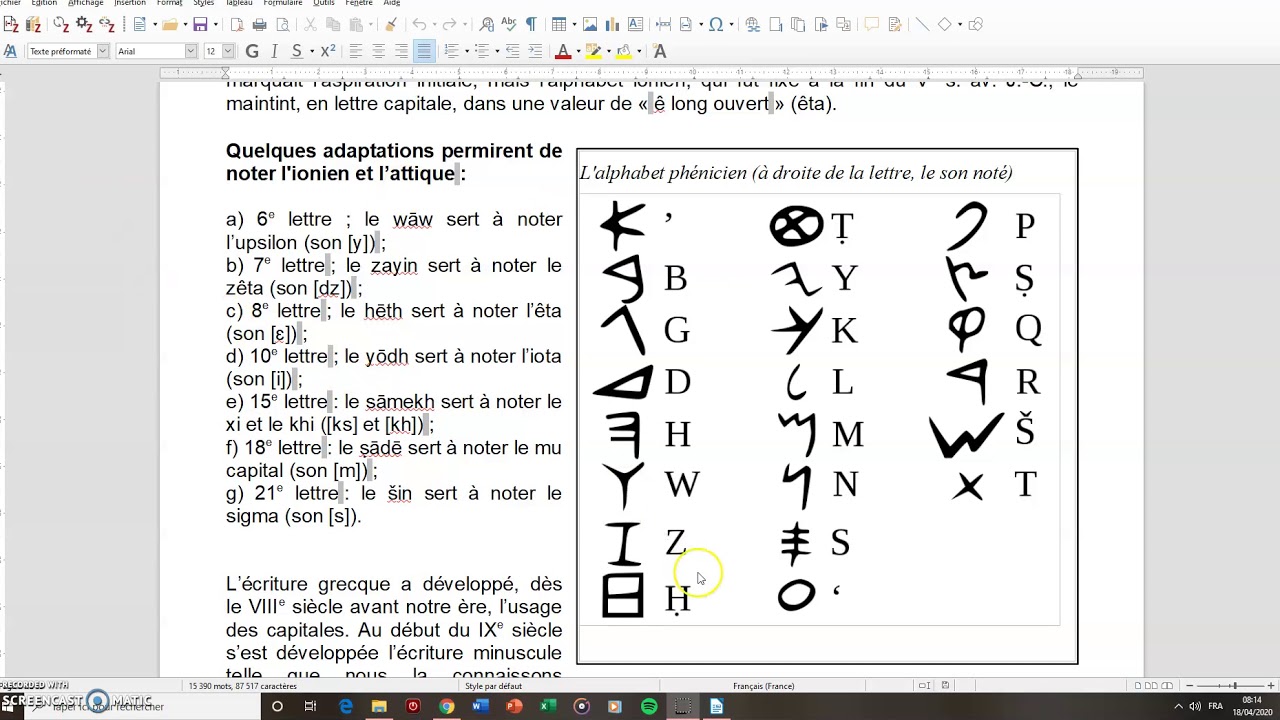Open font size 12 dropdown
This screenshot has width=1280, height=720.
pyautogui.click(x=228, y=51)
